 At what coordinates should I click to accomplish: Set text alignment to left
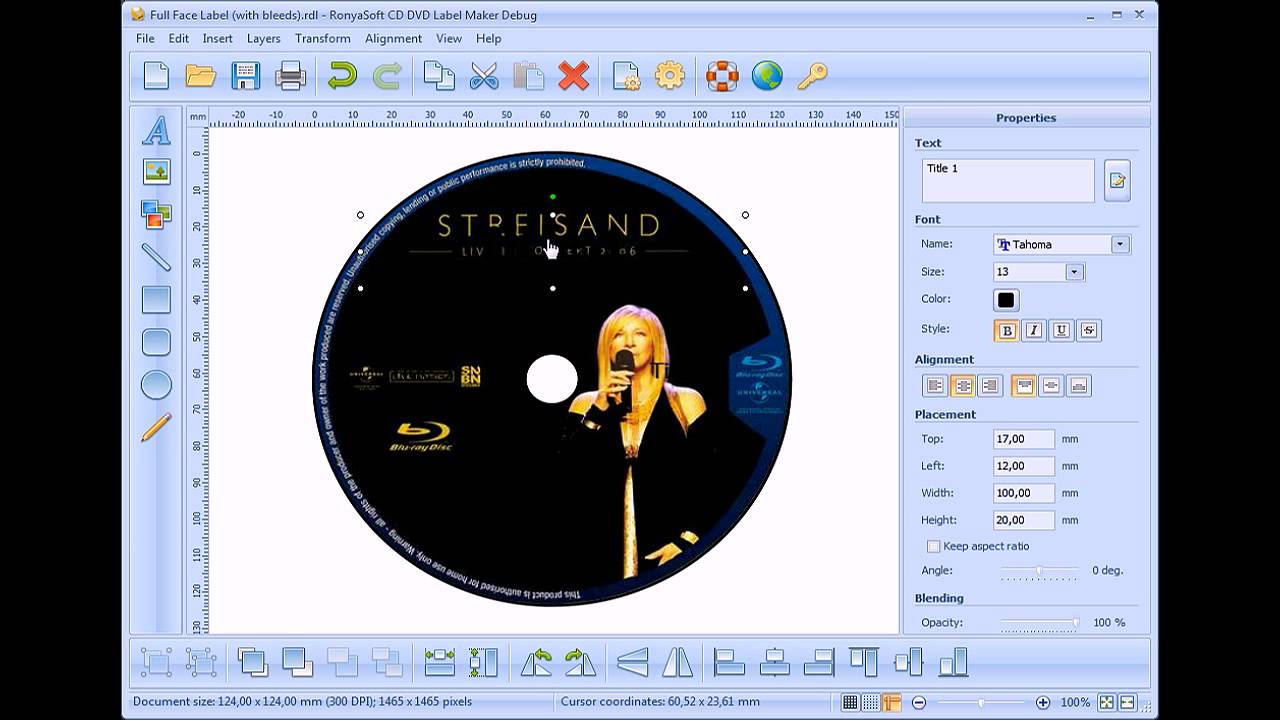click(x=935, y=386)
